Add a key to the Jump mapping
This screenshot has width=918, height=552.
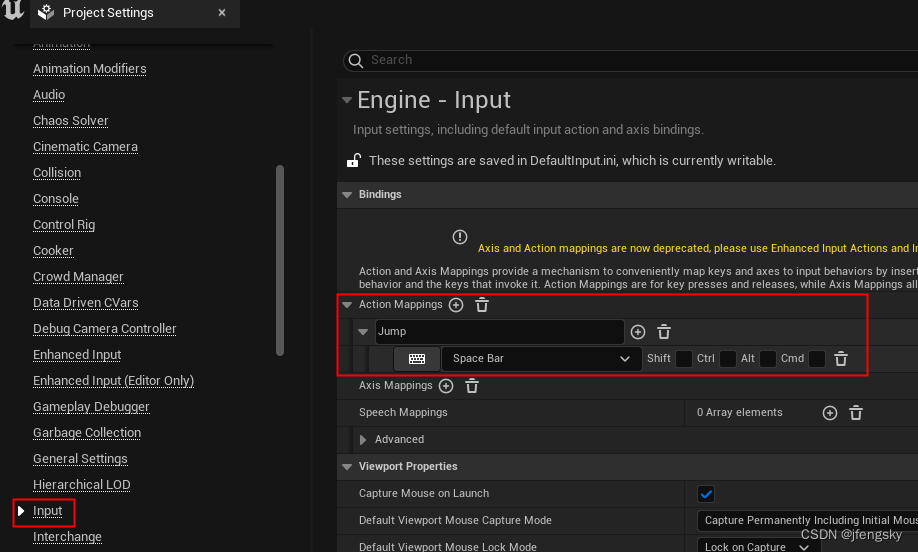(x=638, y=332)
